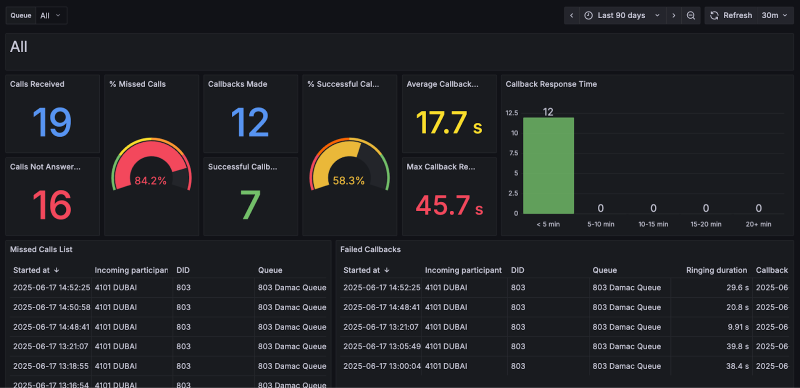Click the Failed Callbacks panel title
Viewport: 800px width, 388px height.
pyautogui.click(x=370, y=250)
